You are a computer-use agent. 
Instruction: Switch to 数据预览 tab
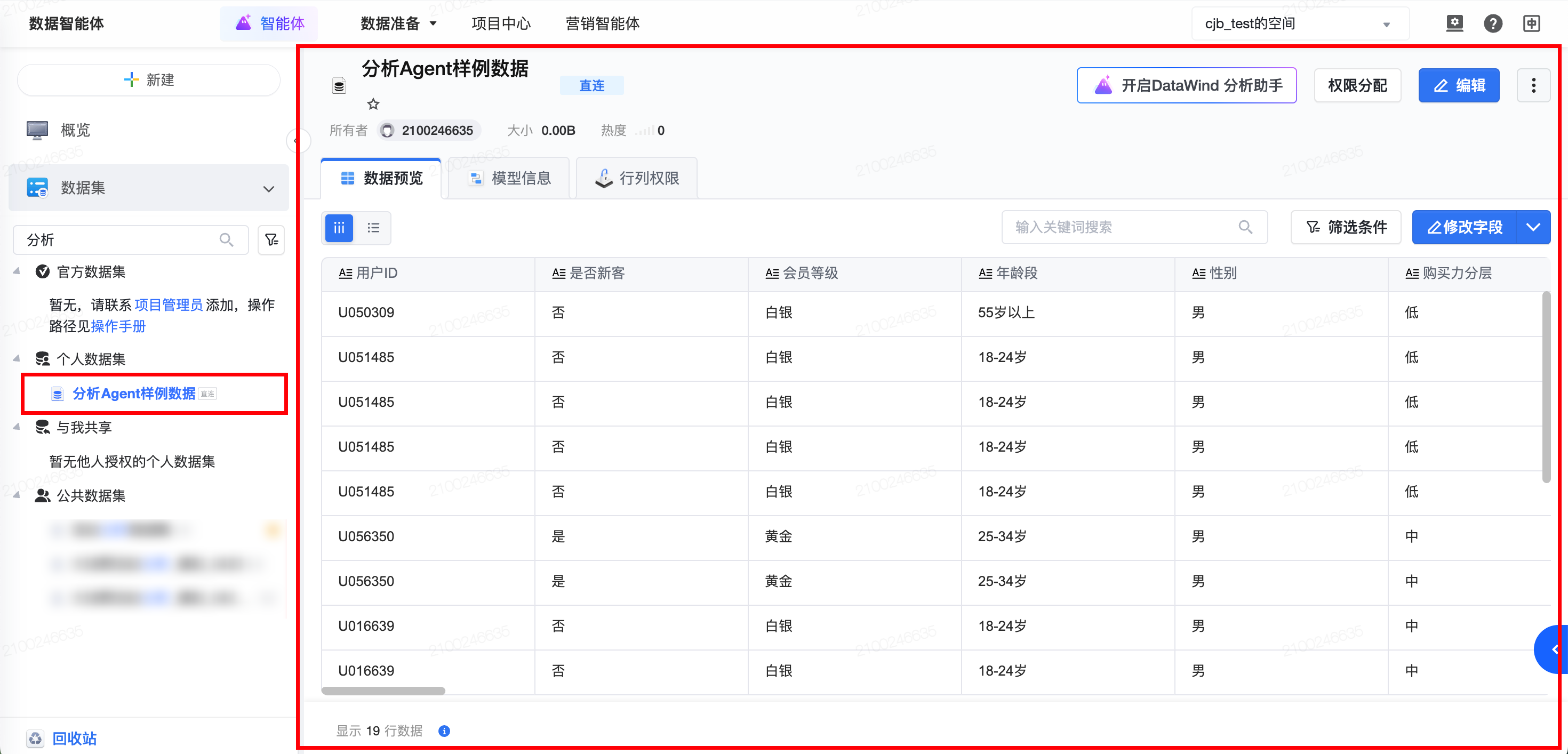tap(381, 178)
